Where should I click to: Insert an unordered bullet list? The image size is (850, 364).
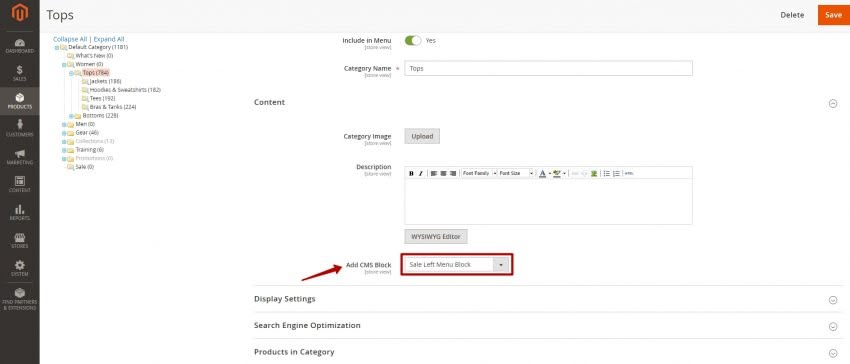click(x=607, y=174)
